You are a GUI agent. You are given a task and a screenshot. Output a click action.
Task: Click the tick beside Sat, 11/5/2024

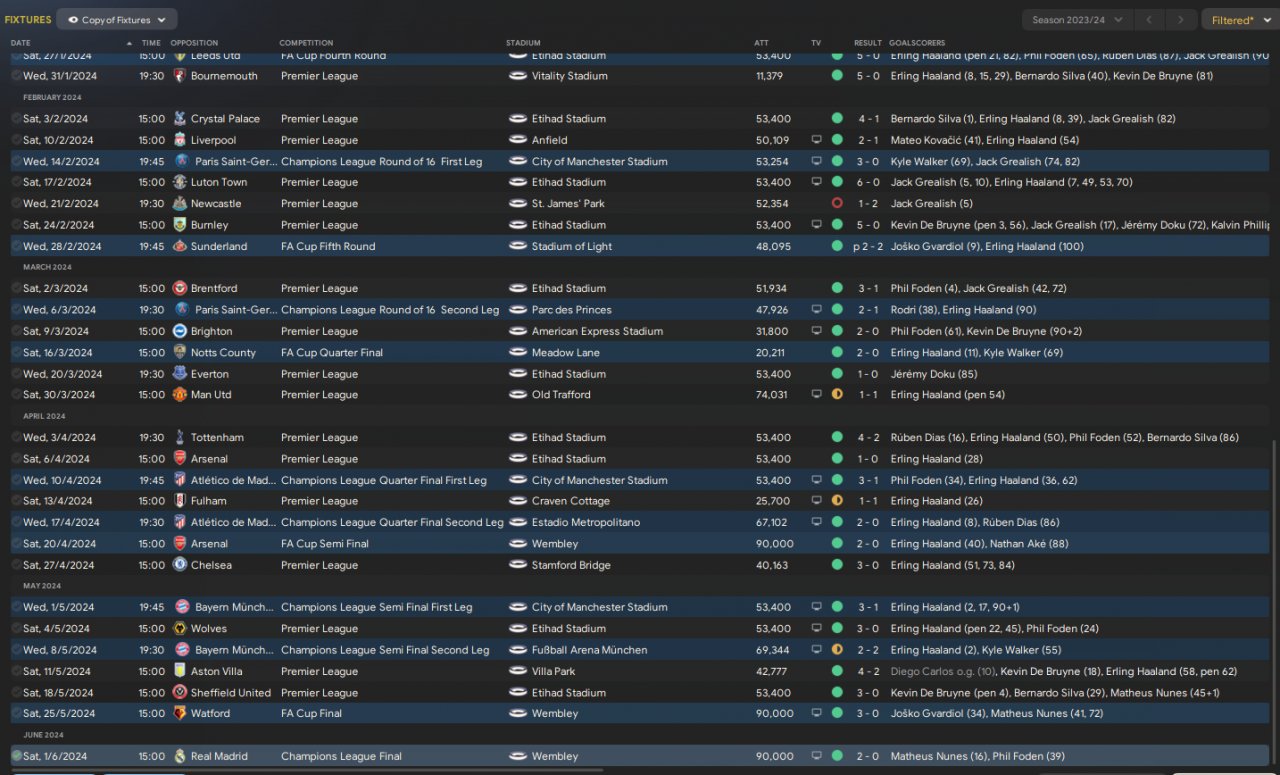coord(16,672)
